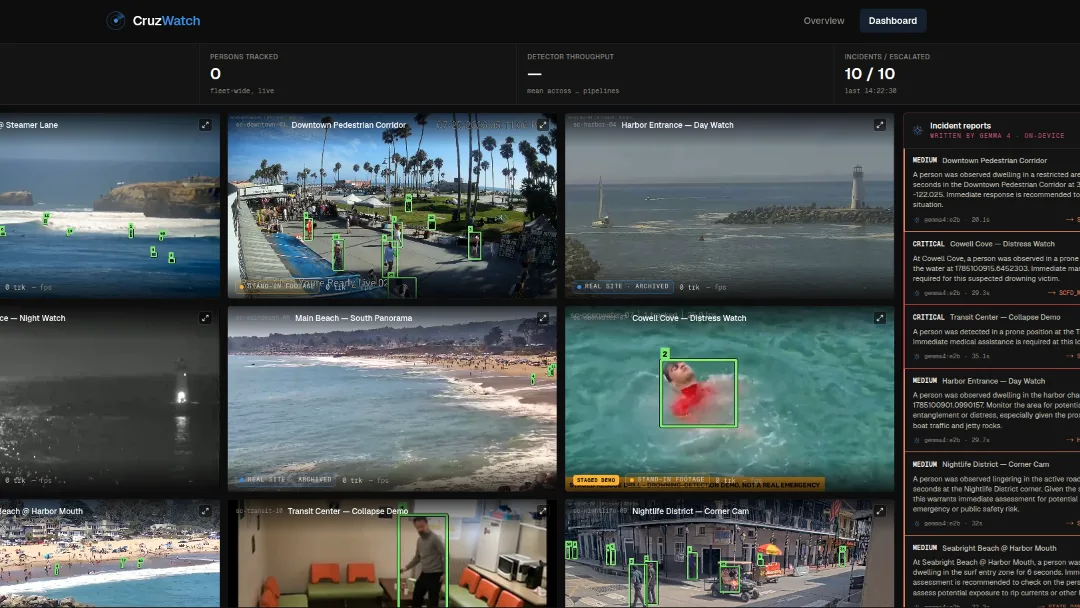This screenshot has width=1080, height=608.
Task: Select the Transit Center Collapse Demo incident
Action: 993,337
